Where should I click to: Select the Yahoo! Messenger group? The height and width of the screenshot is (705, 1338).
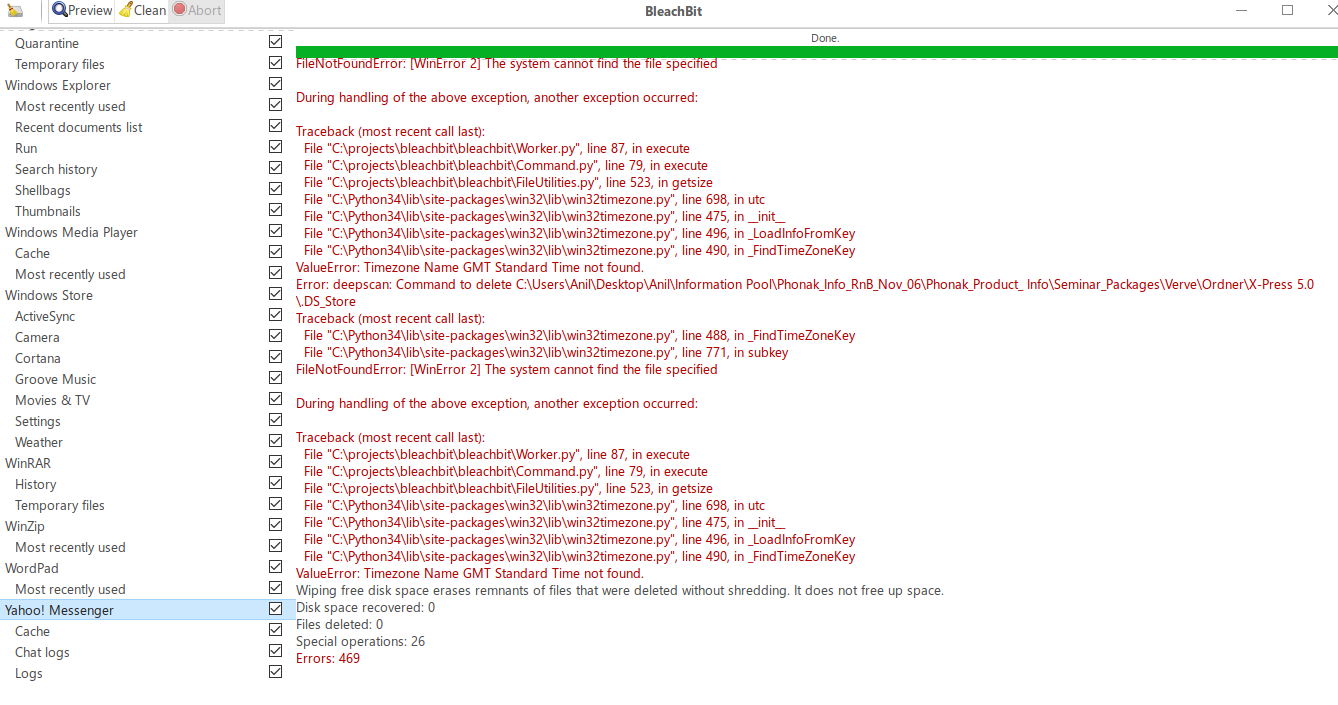[x=59, y=610]
